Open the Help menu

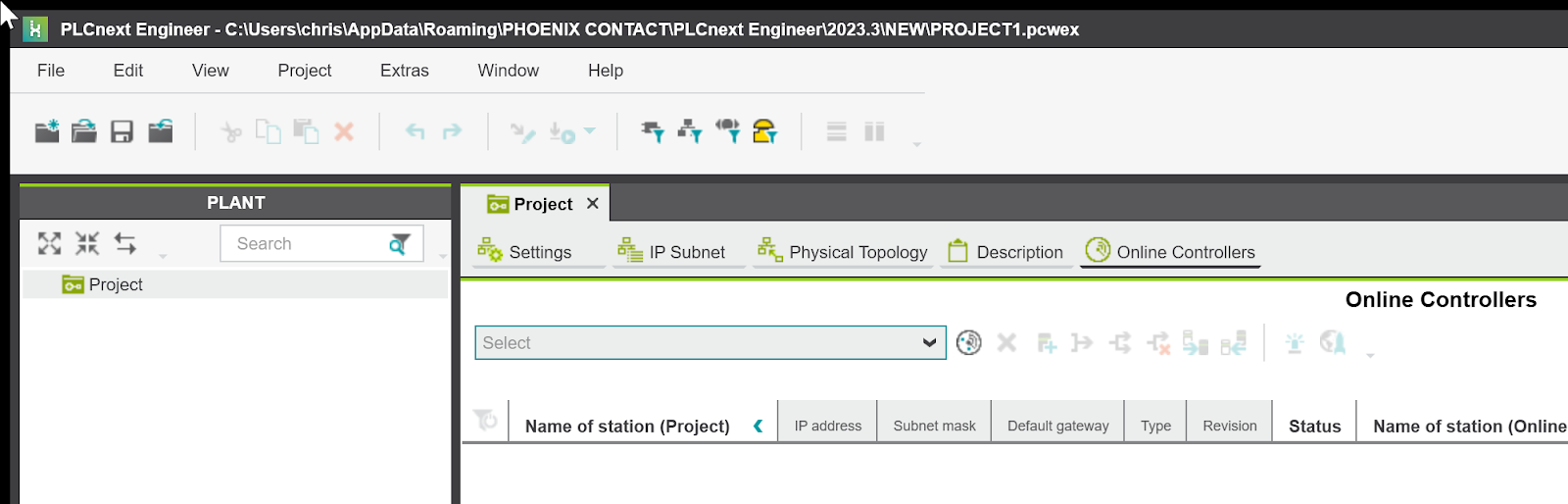click(606, 71)
